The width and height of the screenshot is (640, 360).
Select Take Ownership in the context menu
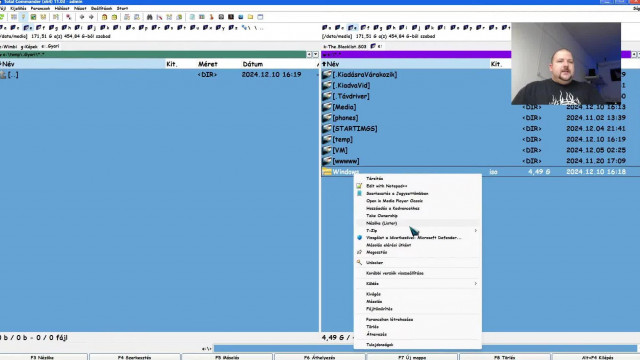coord(382,216)
